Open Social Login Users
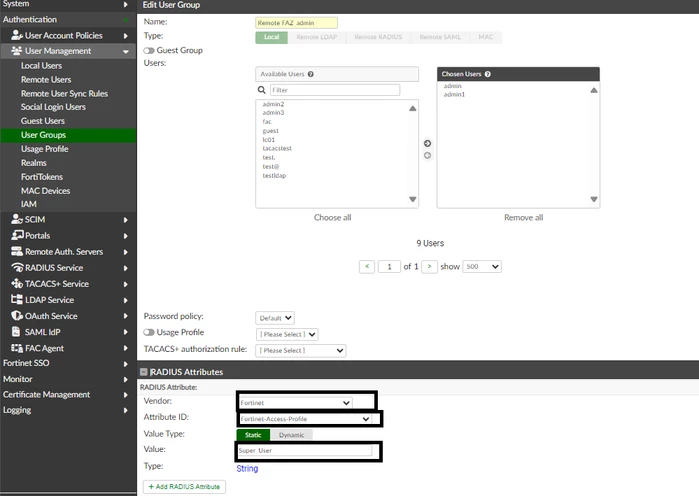 53,107
